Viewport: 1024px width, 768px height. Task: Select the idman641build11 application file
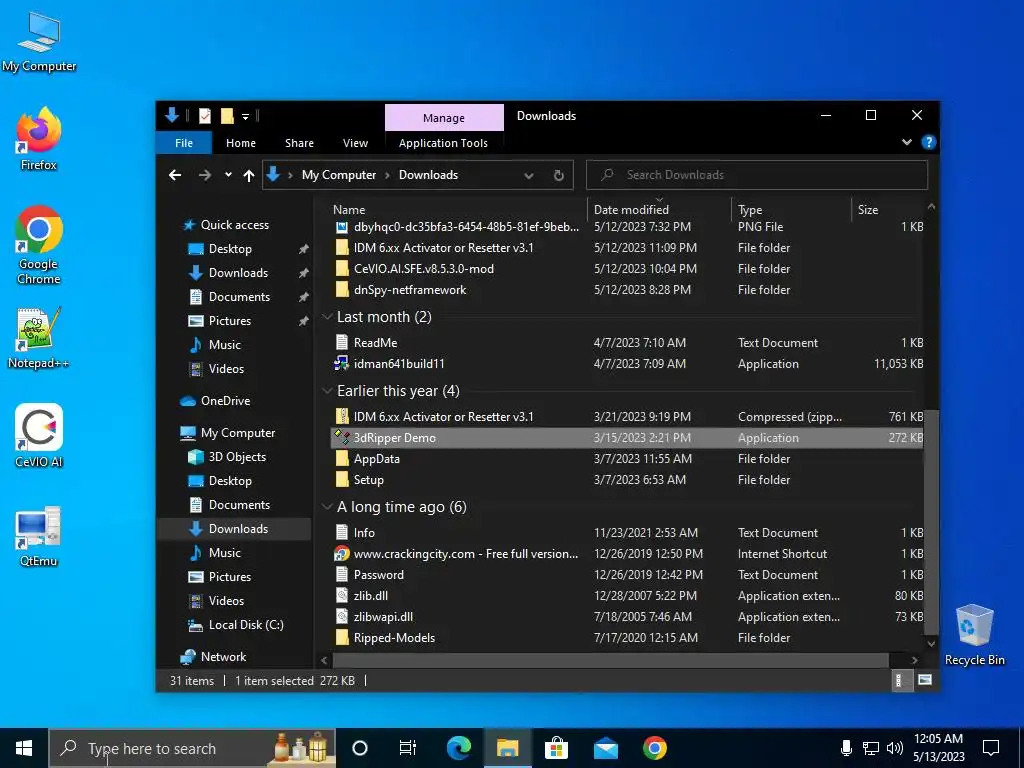398,364
